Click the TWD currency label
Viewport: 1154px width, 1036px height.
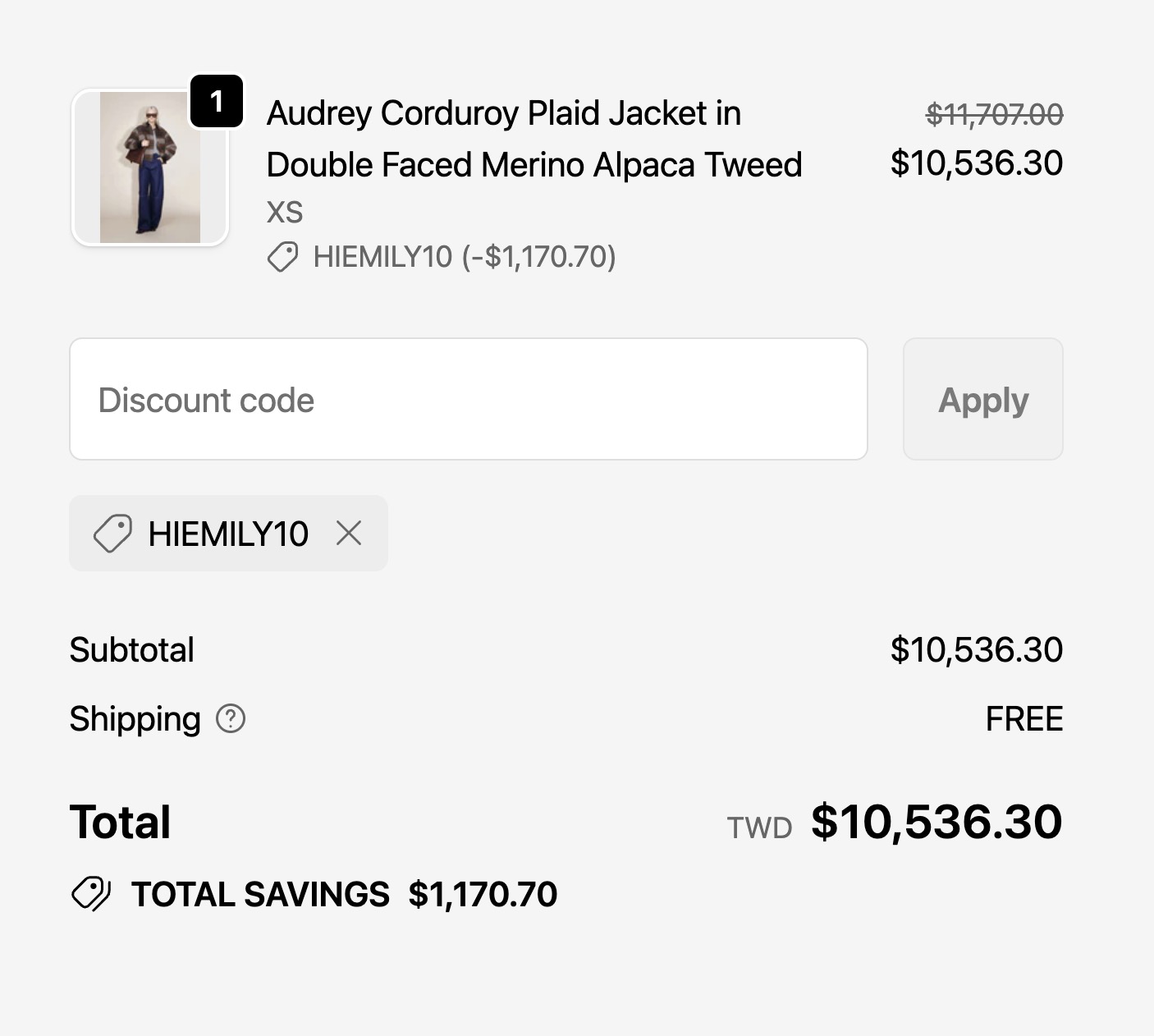click(759, 827)
